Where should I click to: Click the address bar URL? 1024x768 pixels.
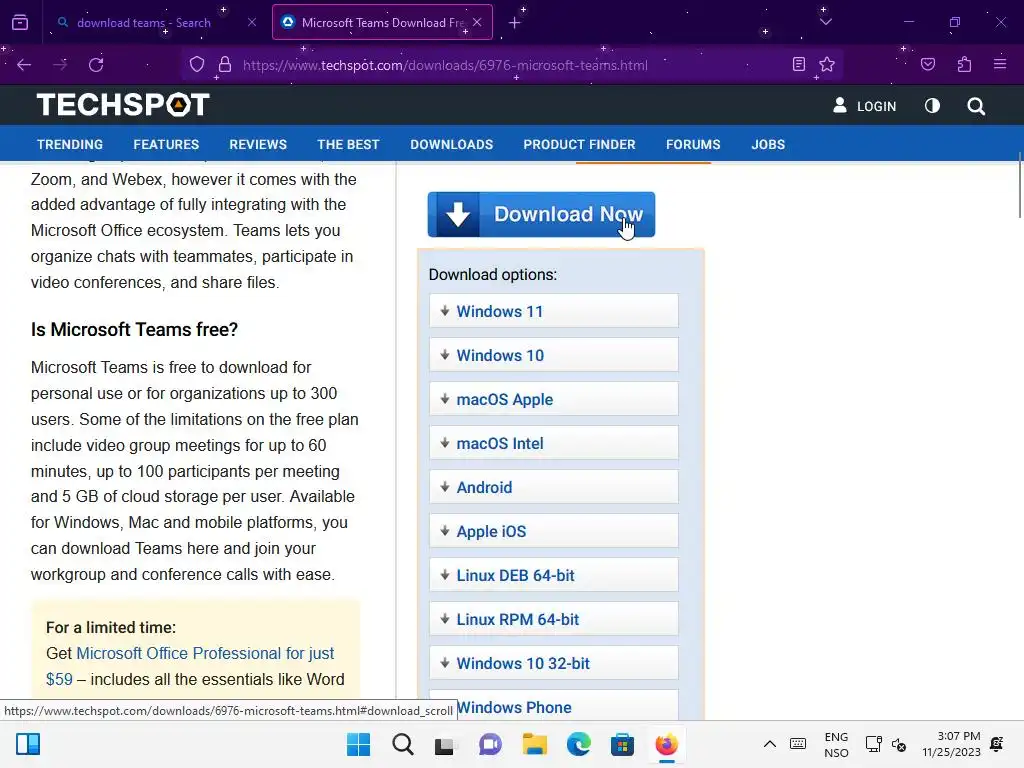[445, 65]
